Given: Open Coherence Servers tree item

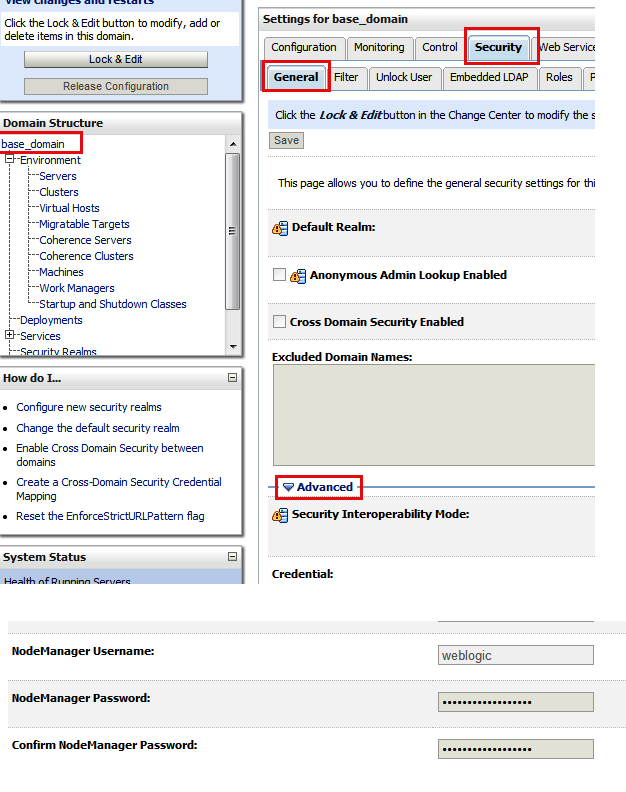Looking at the screenshot, I should (x=85, y=240).
